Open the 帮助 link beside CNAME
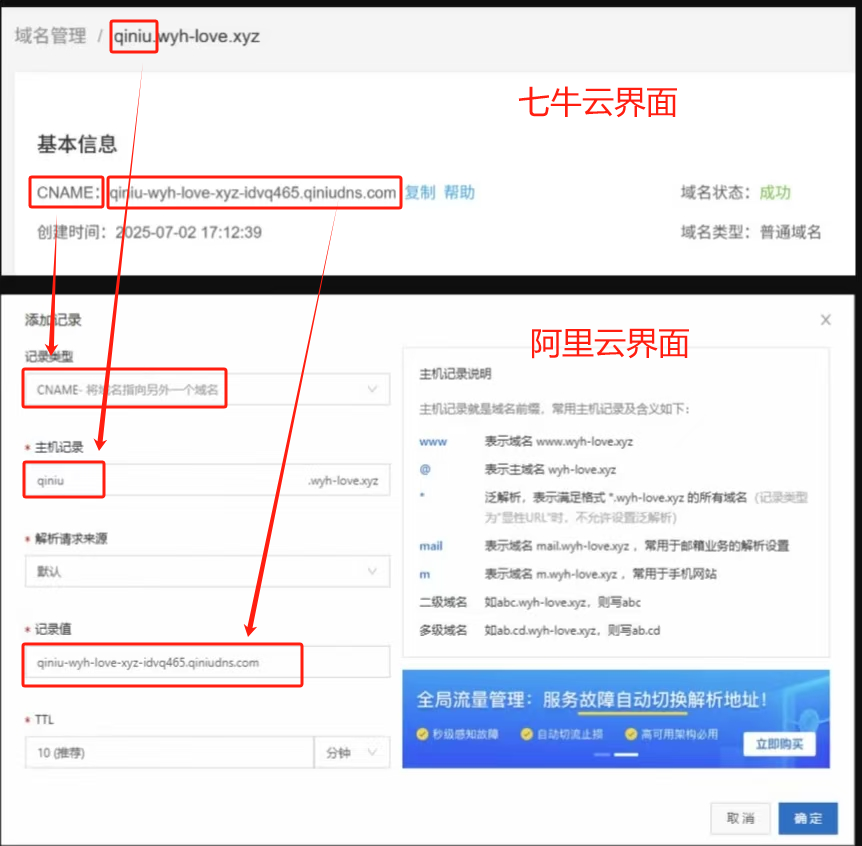 [459, 192]
